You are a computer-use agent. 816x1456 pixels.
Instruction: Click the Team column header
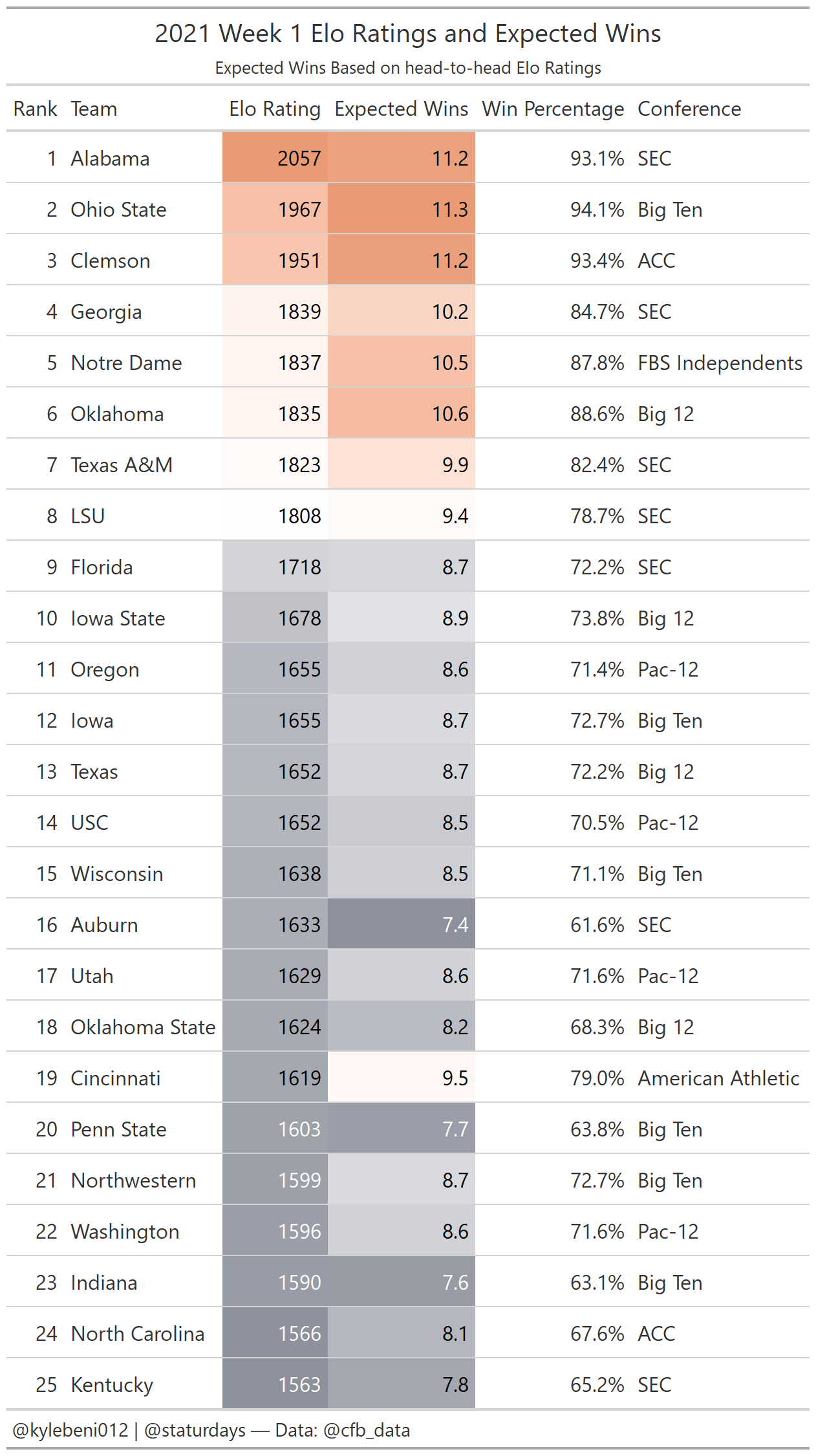[94, 109]
